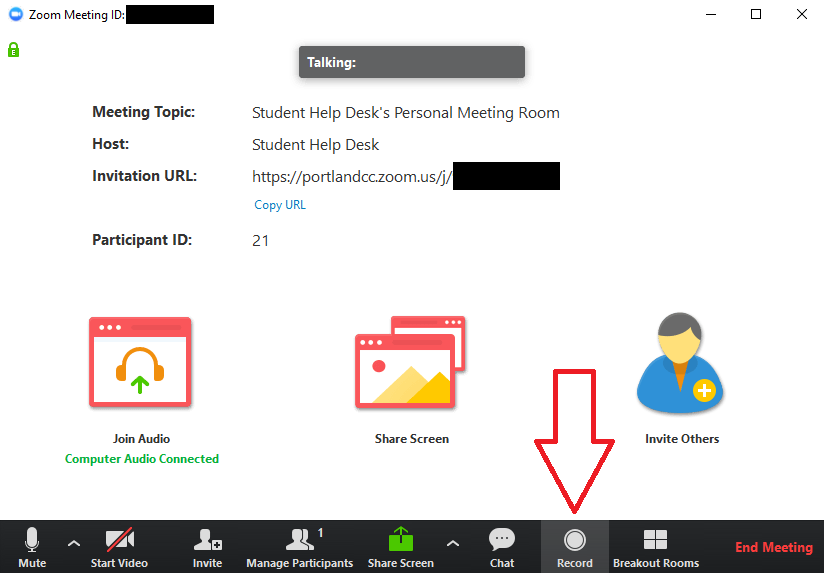The image size is (824, 573).
Task: Click 'Student Help Desk's Personal Meeting Room' text
Action: coord(406,113)
